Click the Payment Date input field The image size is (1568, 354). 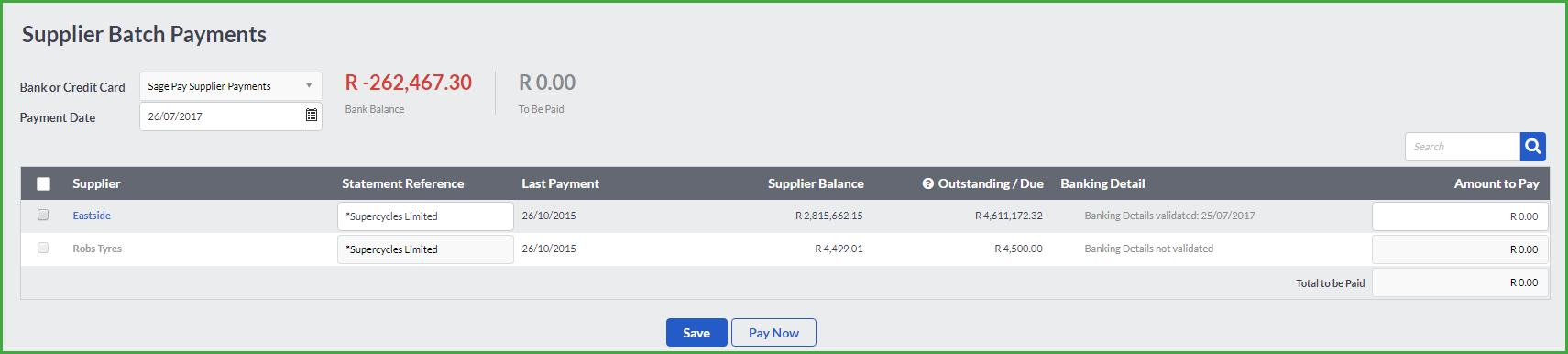point(221,116)
